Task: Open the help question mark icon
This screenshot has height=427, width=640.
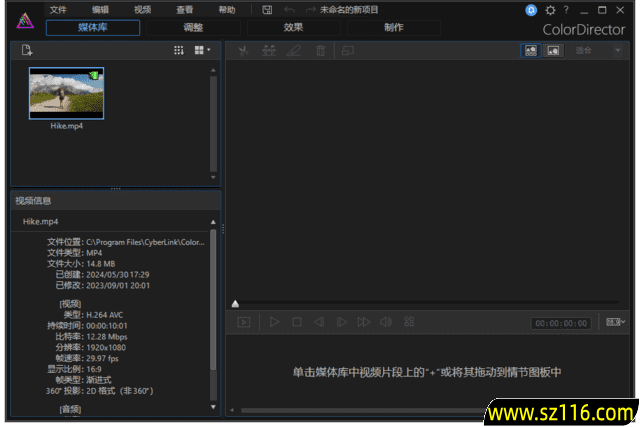Action: pos(566,10)
